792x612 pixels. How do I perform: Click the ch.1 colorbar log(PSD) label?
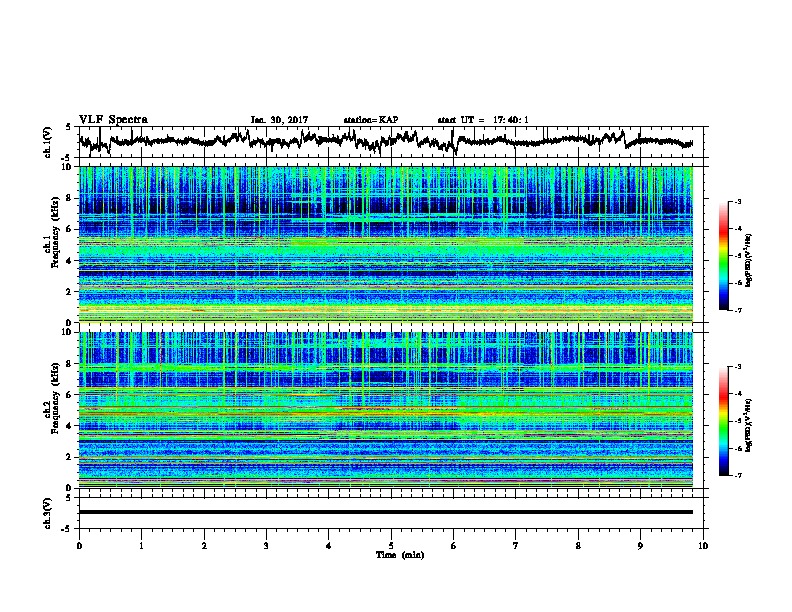coord(749,260)
